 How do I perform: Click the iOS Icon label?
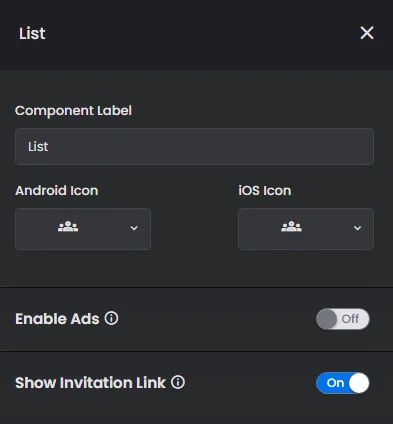[x=265, y=191]
